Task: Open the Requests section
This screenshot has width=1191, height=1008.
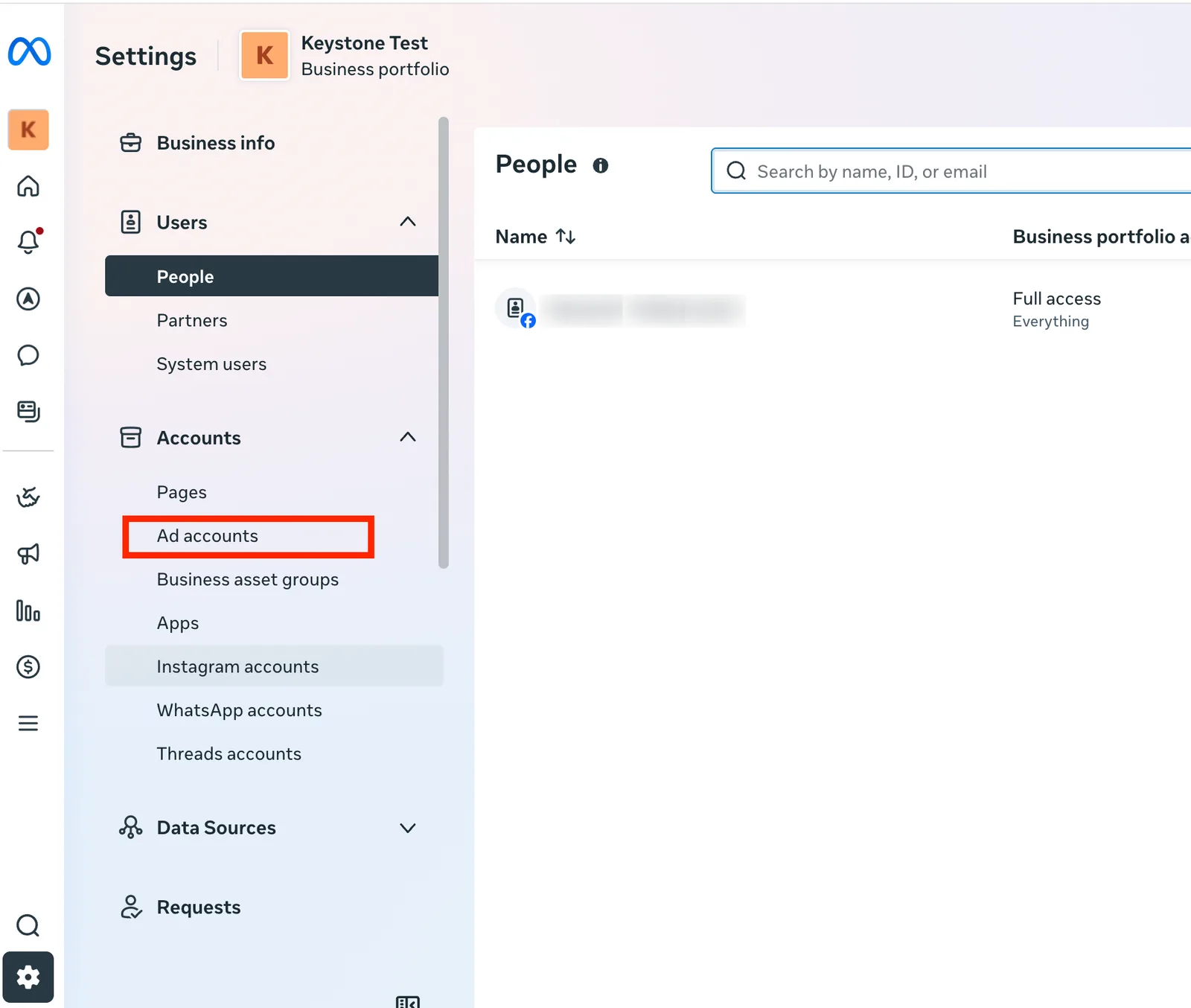Action: 199,907
